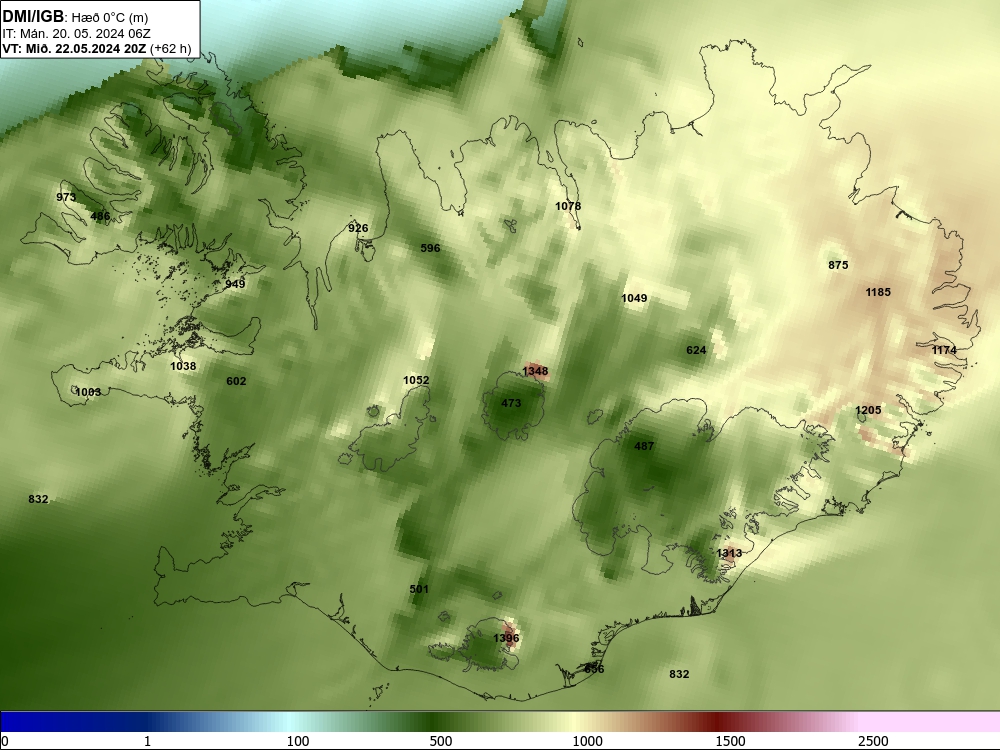Select the 501 height label

419,589
